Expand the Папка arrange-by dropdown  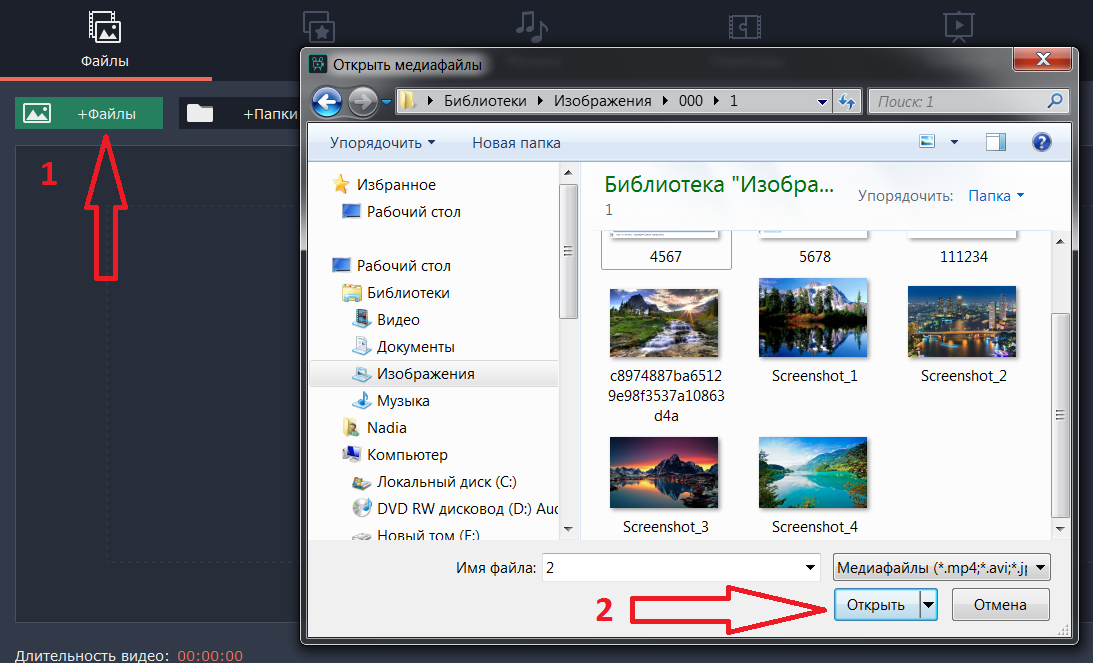[x=996, y=196]
